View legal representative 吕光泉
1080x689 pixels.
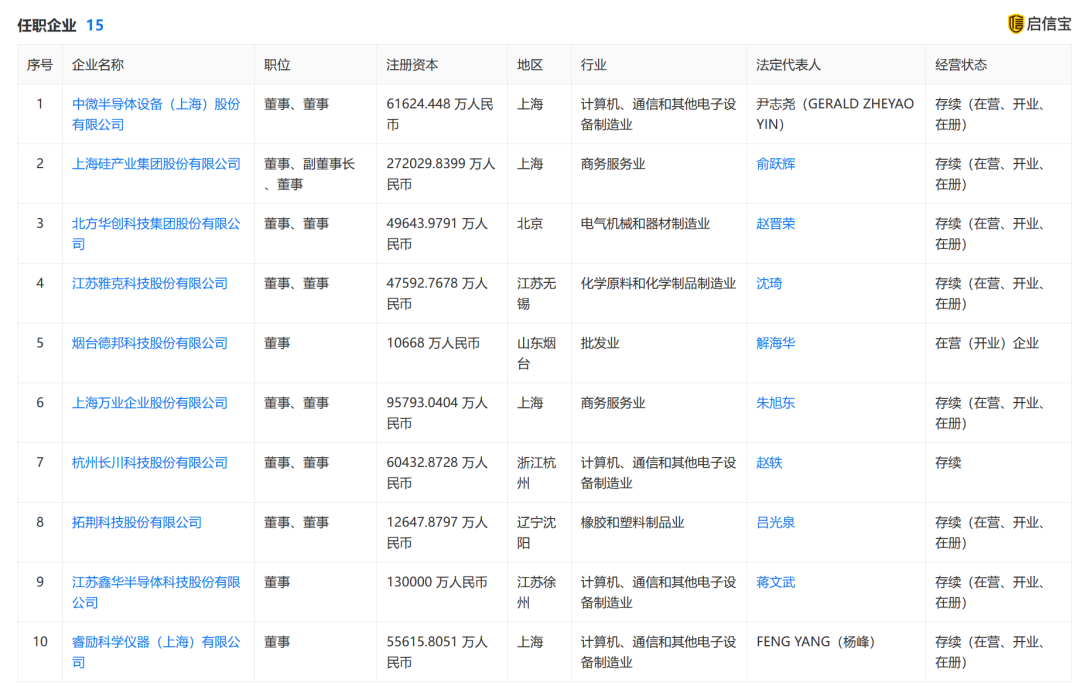coord(776,522)
